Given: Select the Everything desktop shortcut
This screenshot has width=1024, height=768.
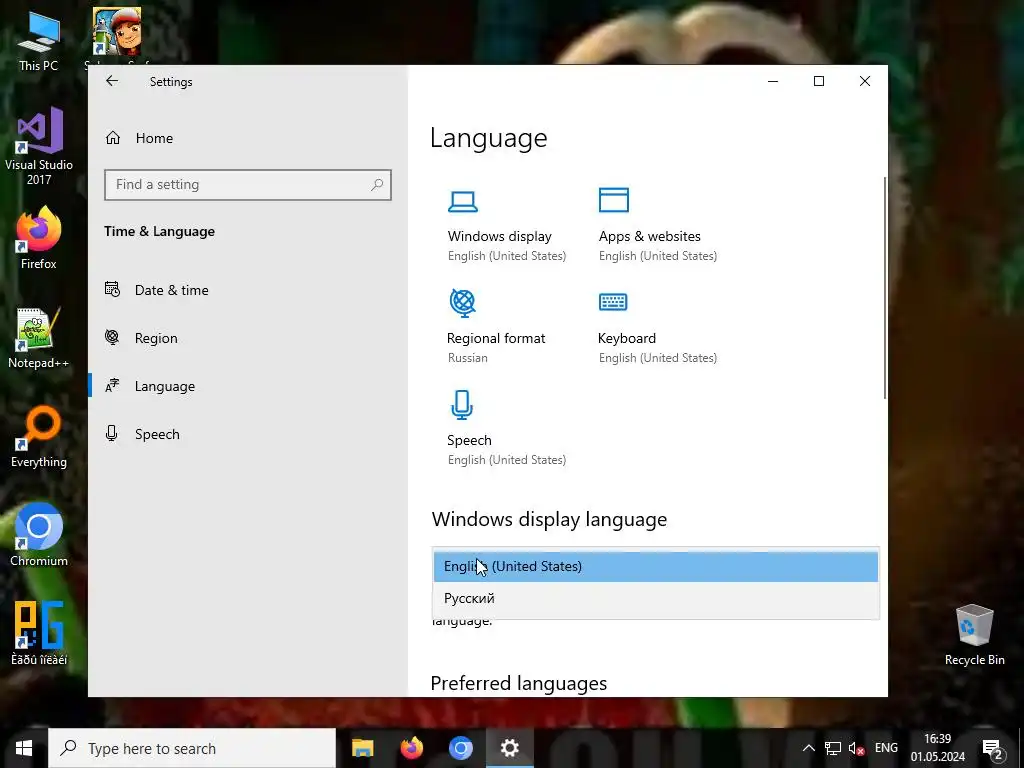Looking at the screenshot, I should click(39, 437).
